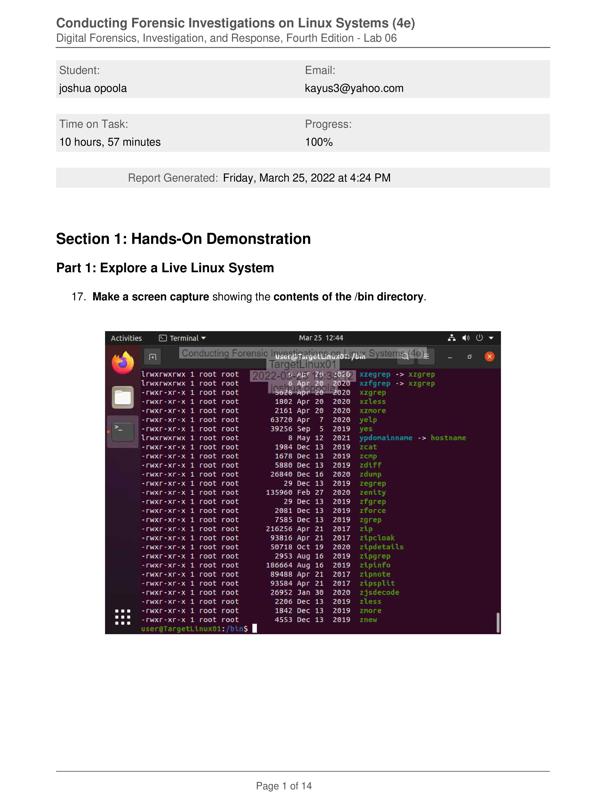Click the zgrep file entry

370,520
